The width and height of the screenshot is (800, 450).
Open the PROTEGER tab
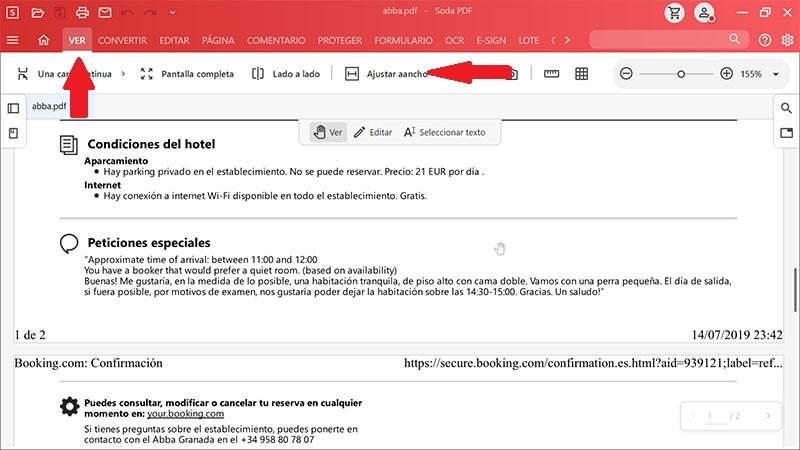339,40
